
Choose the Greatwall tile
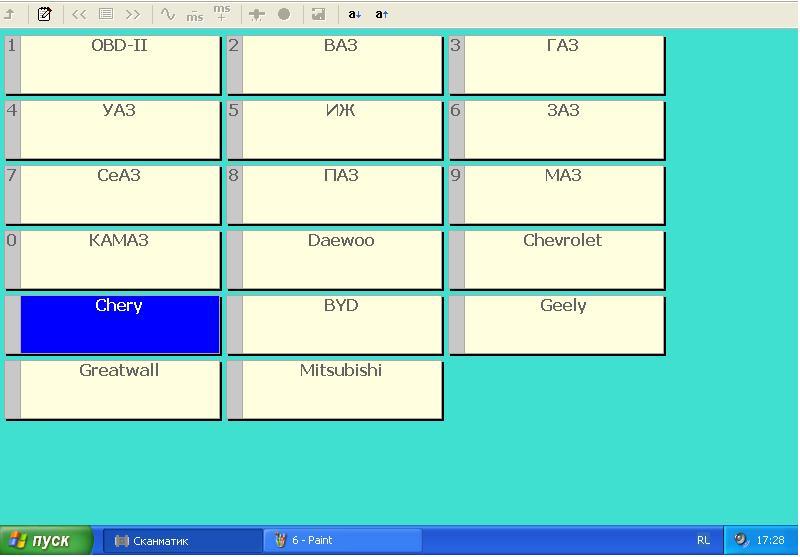point(113,390)
